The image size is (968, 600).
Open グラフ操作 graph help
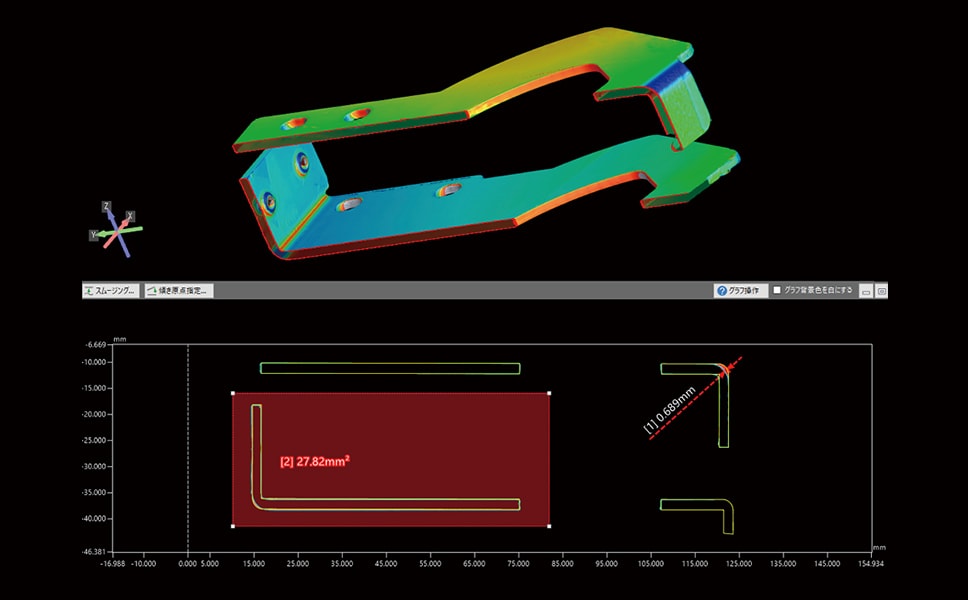tap(740, 290)
